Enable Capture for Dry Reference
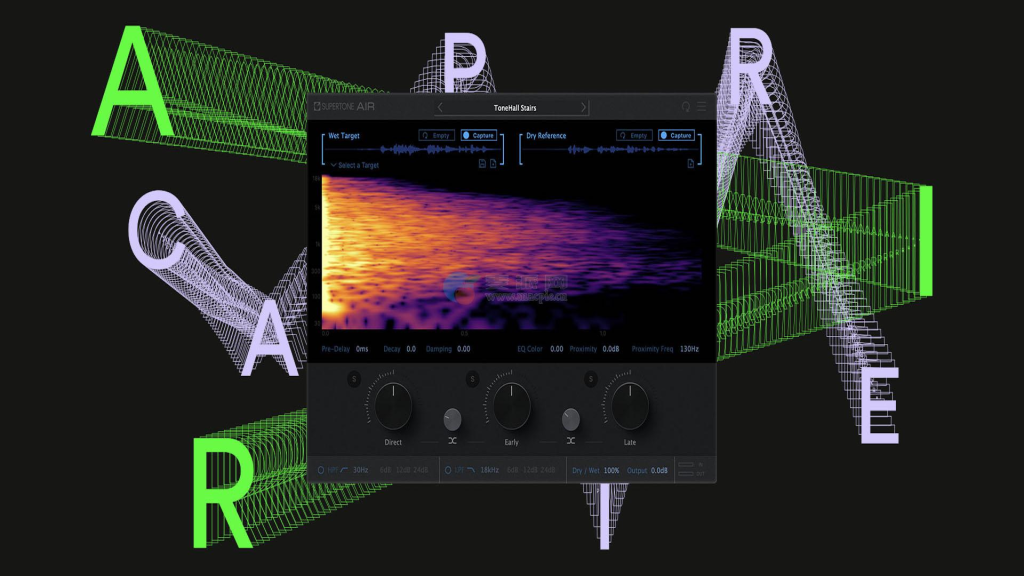The width and height of the screenshot is (1024, 576). (676, 135)
